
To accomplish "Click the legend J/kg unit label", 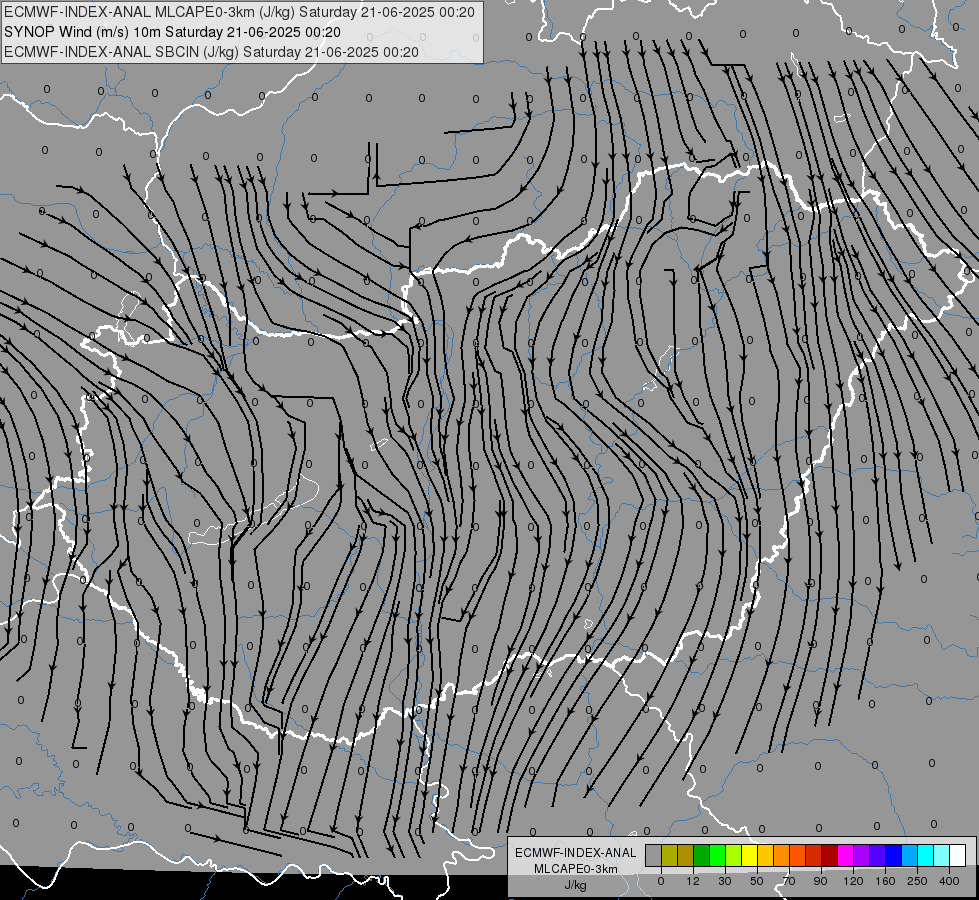I will point(576,885).
